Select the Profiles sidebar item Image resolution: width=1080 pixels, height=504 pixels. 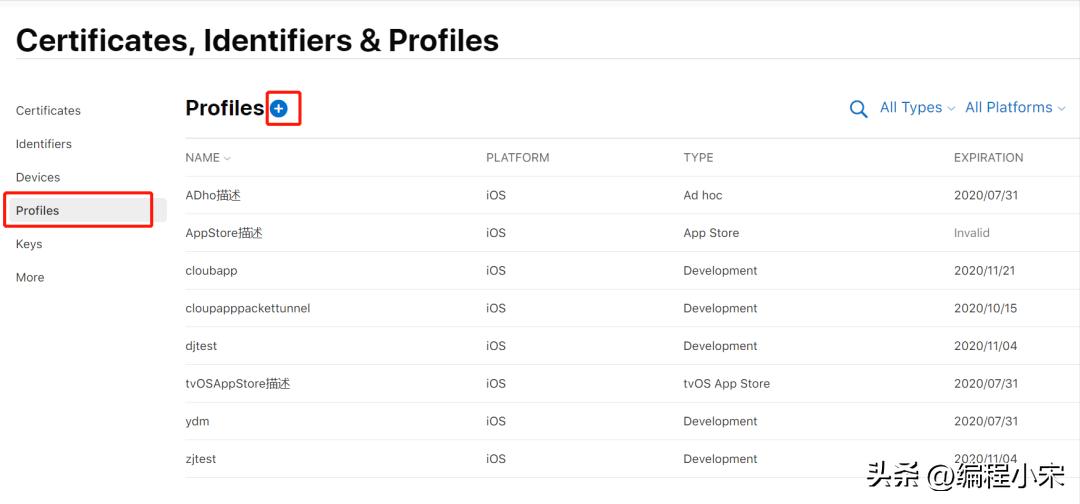tap(38, 211)
